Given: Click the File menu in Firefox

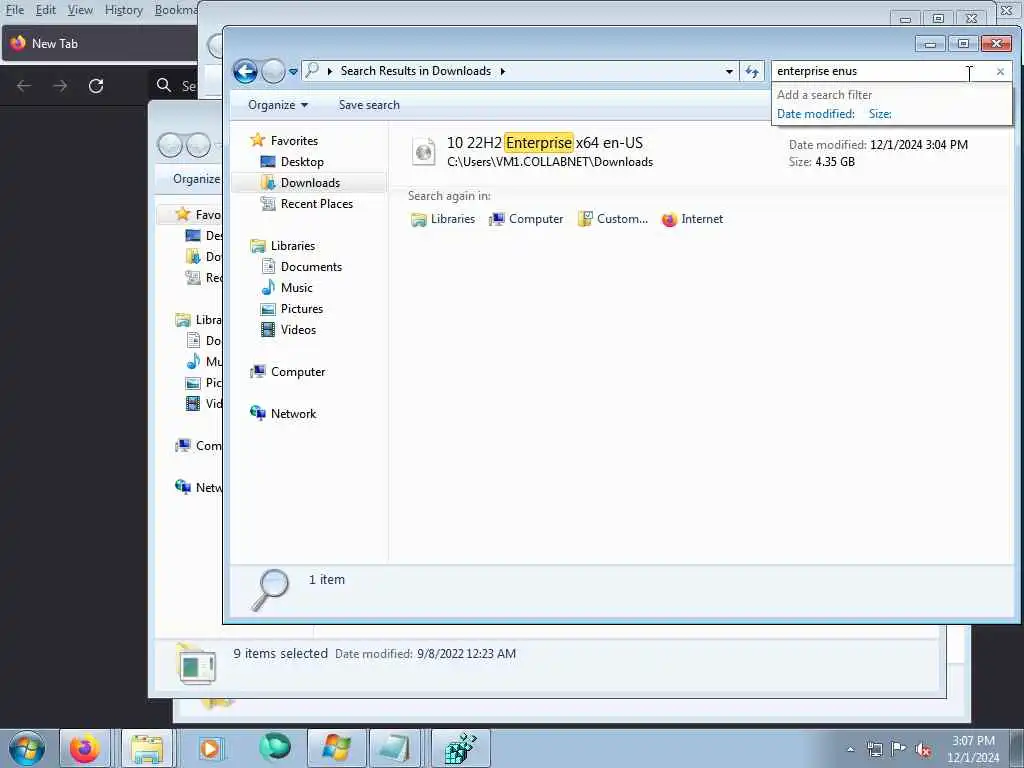Looking at the screenshot, I should tap(14, 10).
